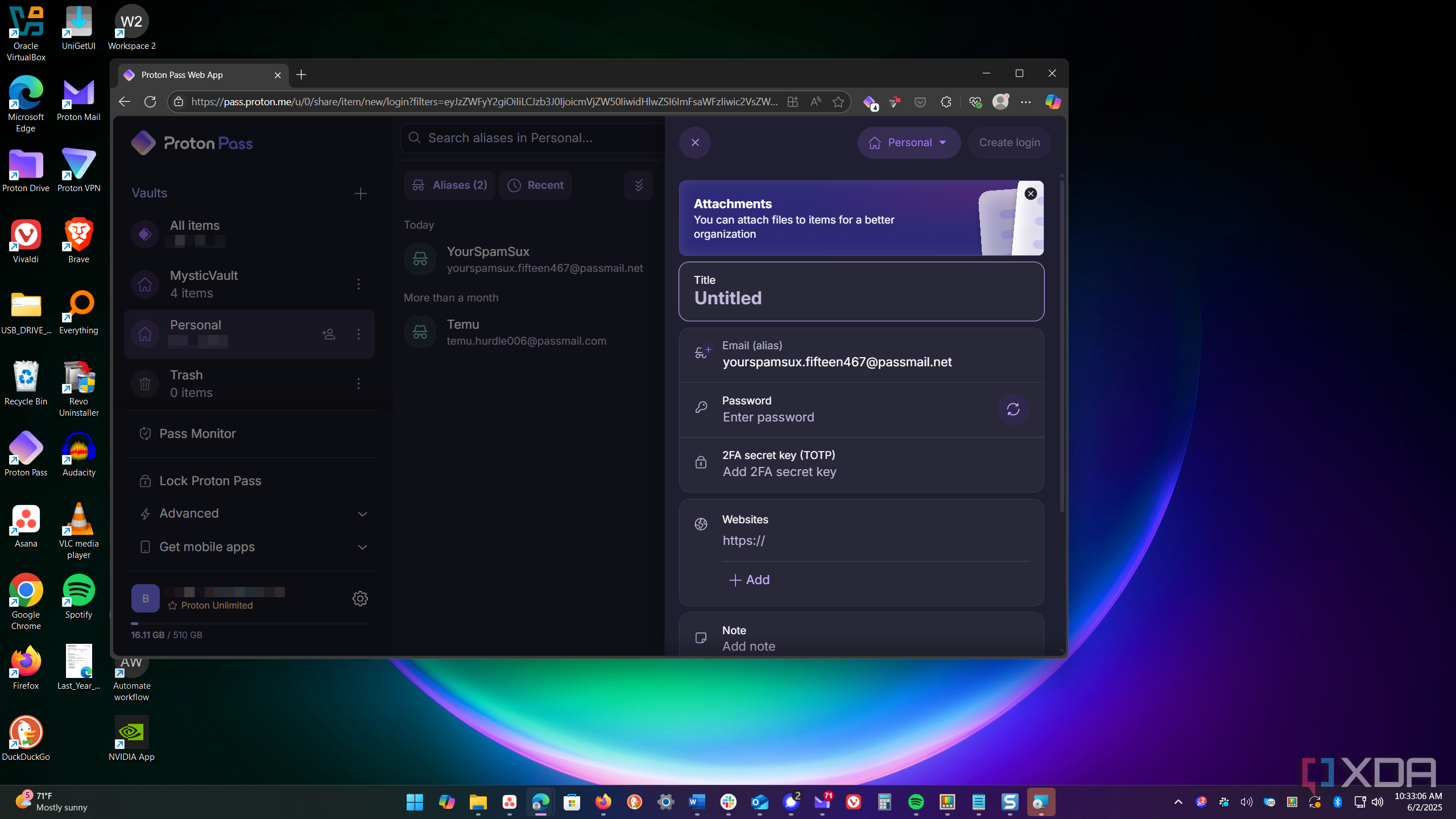
Task: Expand Get mobile apps section
Action: (253, 547)
